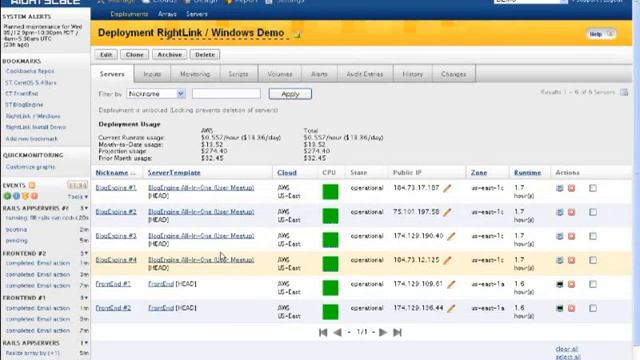
Task: Switch to the Inputs tab
Action: [x=152, y=74]
